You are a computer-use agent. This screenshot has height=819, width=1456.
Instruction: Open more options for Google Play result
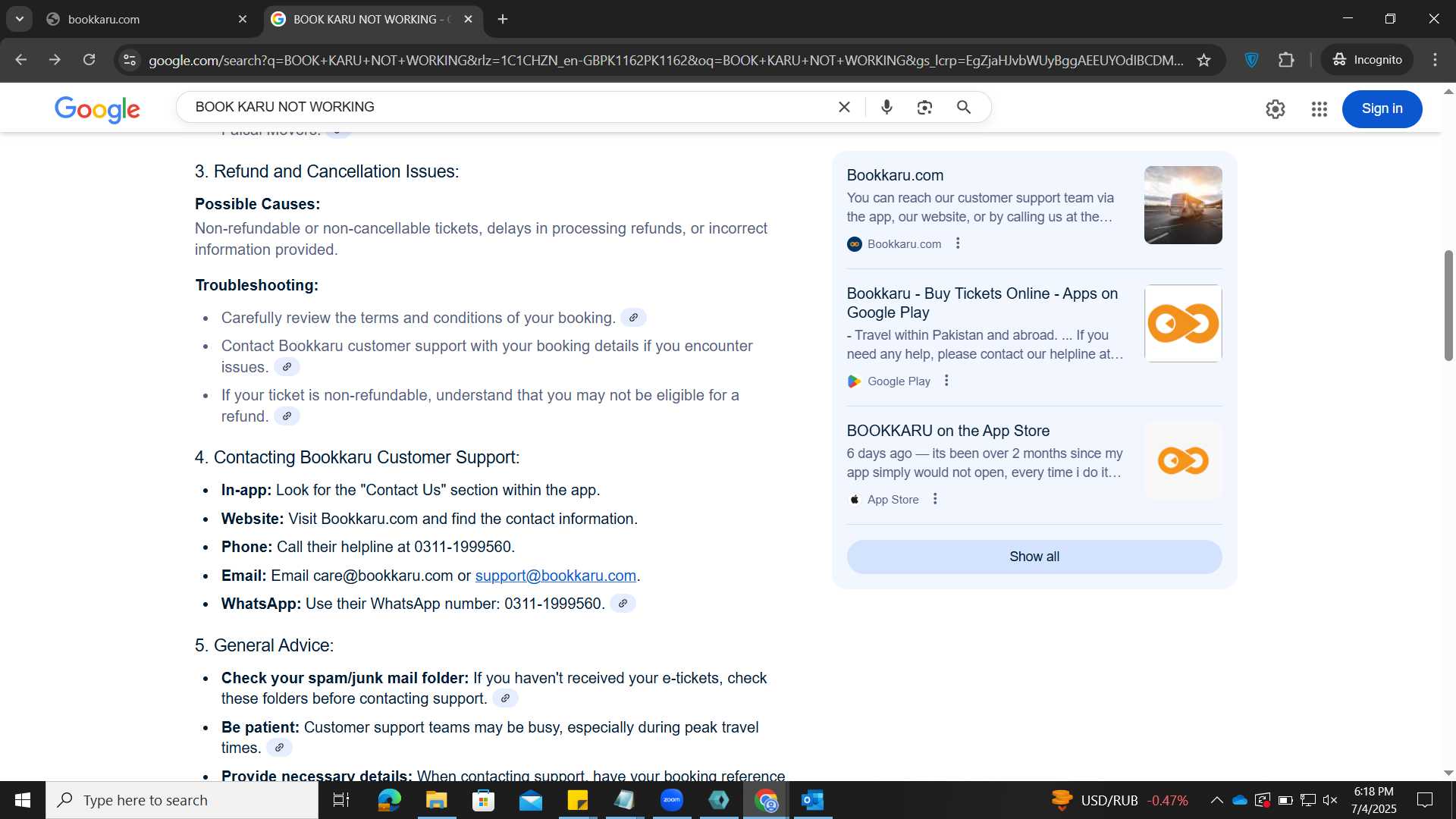[x=946, y=381]
